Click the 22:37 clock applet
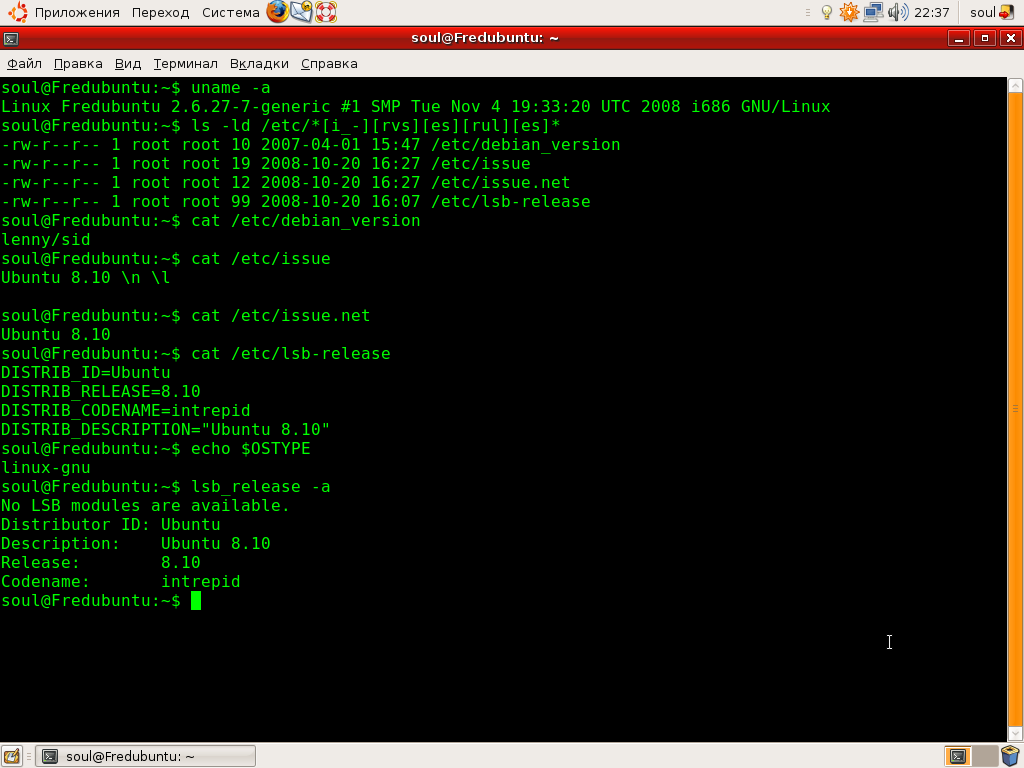The image size is (1024, 768). coord(931,12)
